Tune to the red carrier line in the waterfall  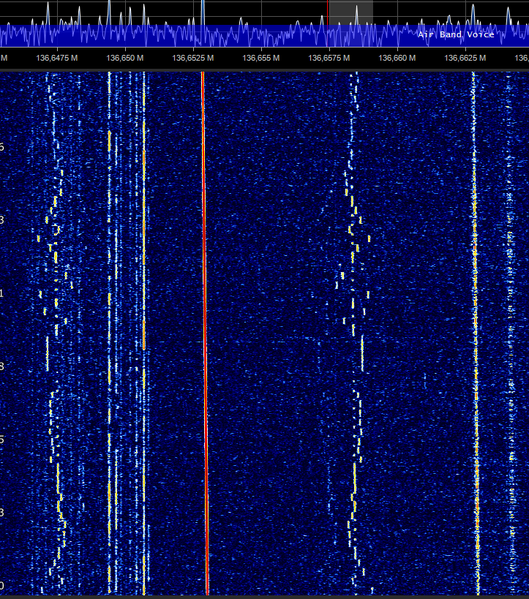[x=205, y=332]
